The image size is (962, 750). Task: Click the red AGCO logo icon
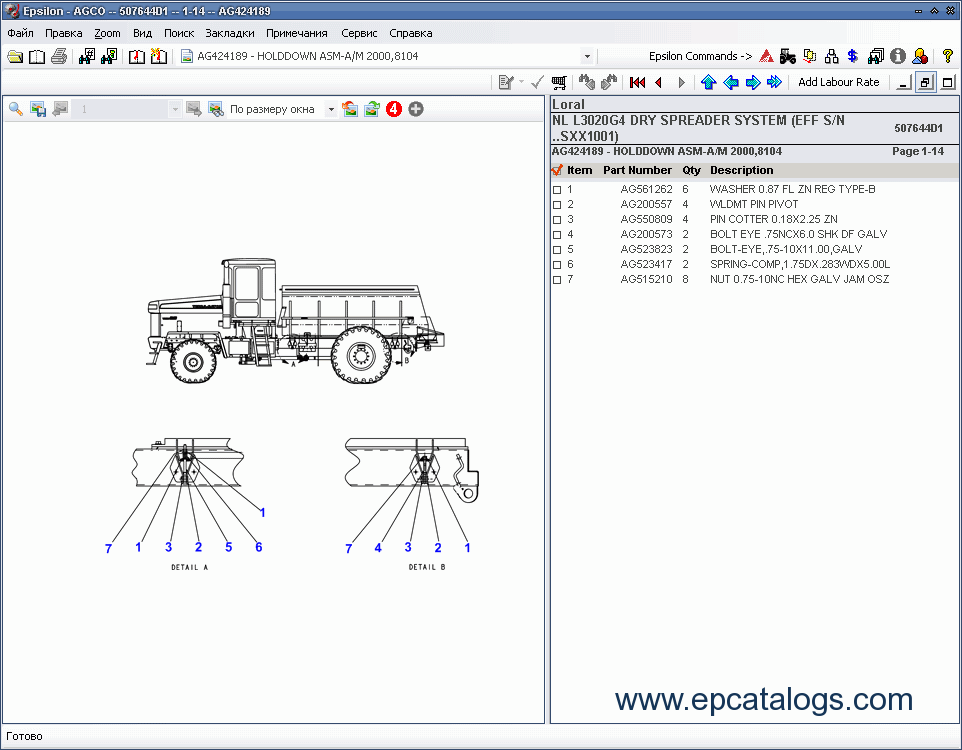766,56
